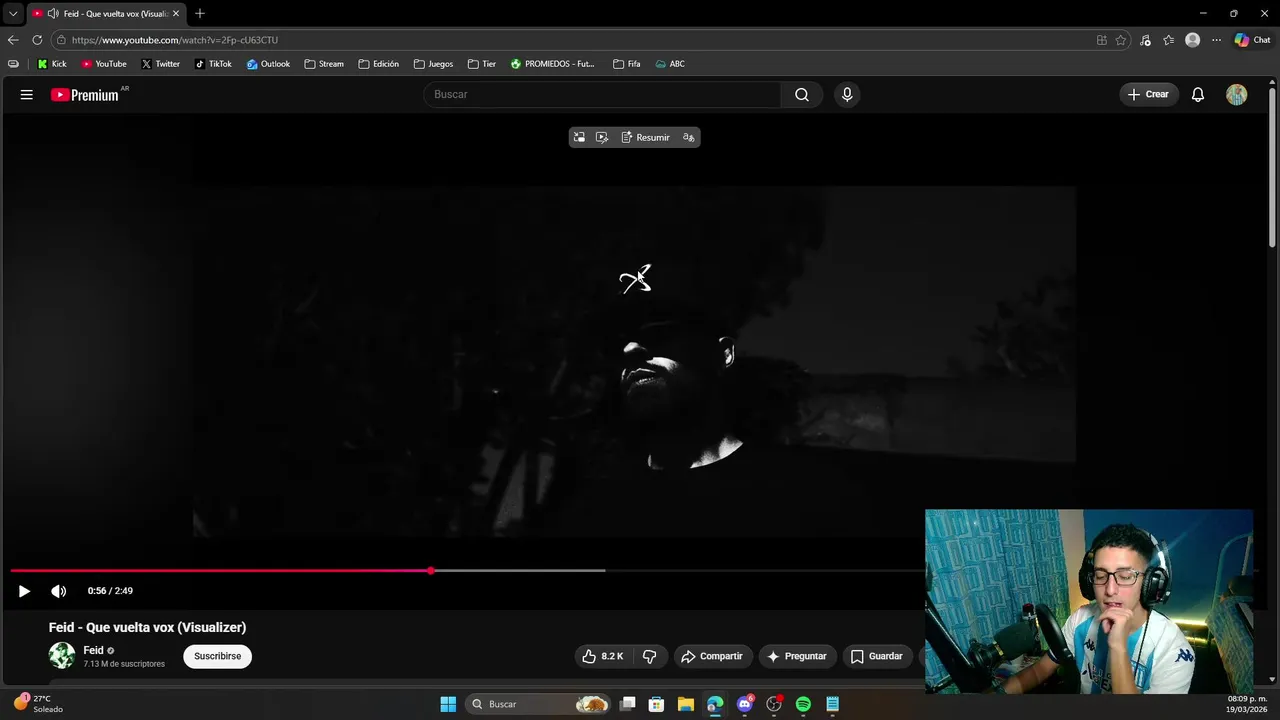Open Spotify from the taskbar
Viewport: 1280px width, 720px height.
click(803, 704)
